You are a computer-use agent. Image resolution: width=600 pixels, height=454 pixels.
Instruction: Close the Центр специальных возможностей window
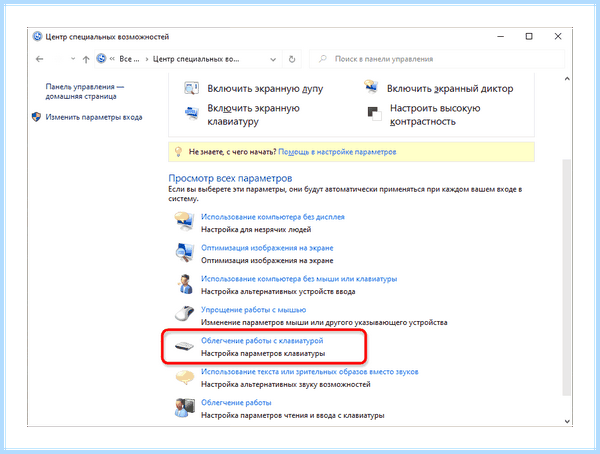558,36
